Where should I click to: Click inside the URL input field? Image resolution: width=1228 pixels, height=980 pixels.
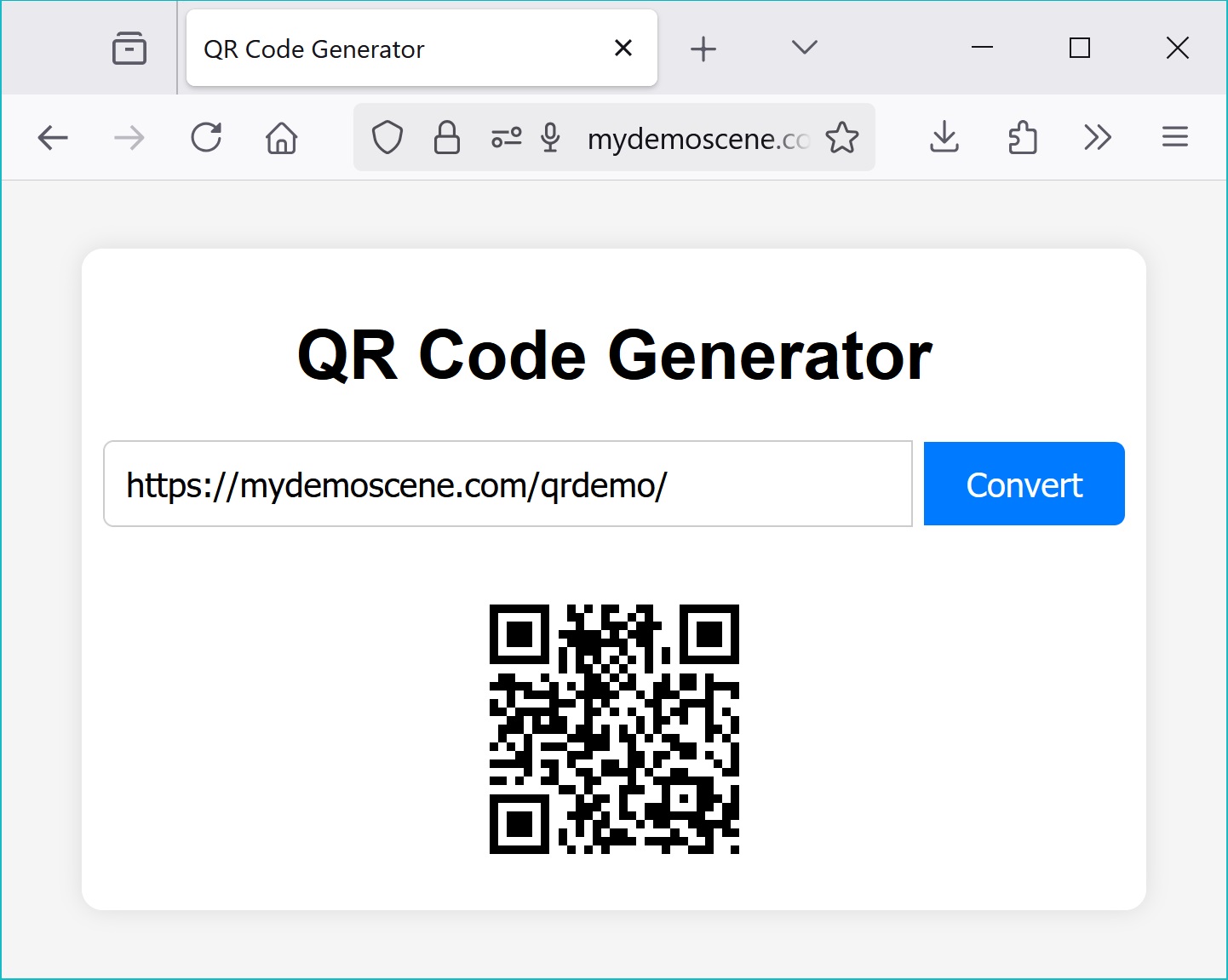pyautogui.click(x=508, y=484)
